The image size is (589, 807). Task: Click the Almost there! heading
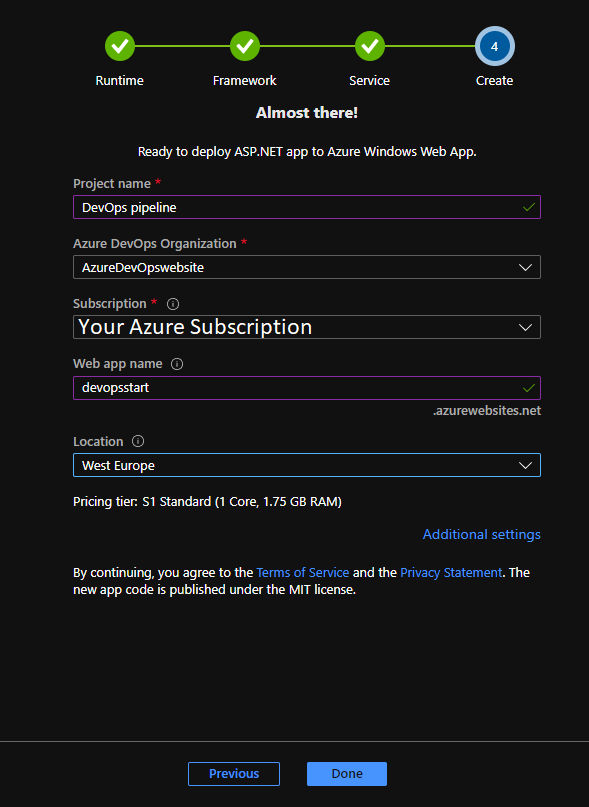(x=307, y=113)
